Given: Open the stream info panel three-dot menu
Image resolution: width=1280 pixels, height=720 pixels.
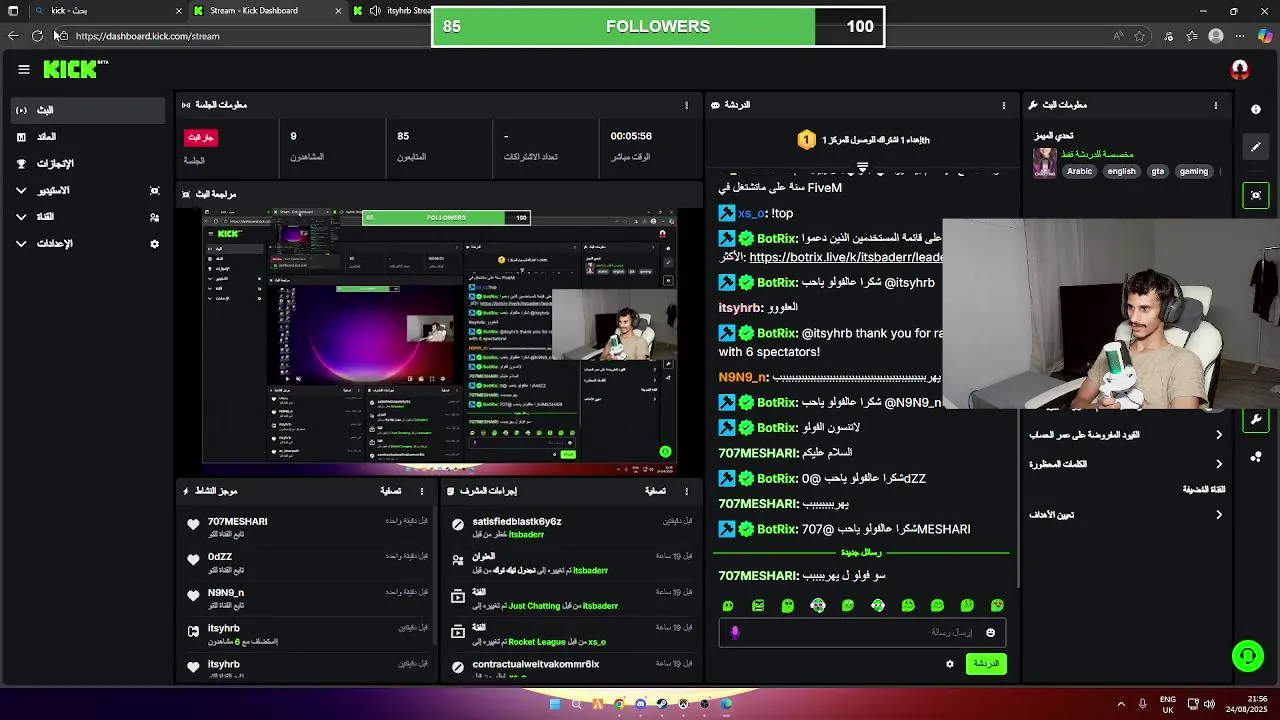Looking at the screenshot, I should [x=1216, y=105].
